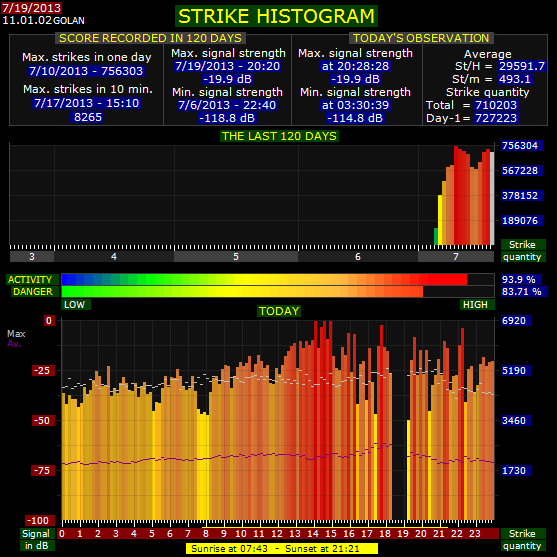The image size is (557, 557).
Task: Click the LOW scale label
Action: coord(76,304)
